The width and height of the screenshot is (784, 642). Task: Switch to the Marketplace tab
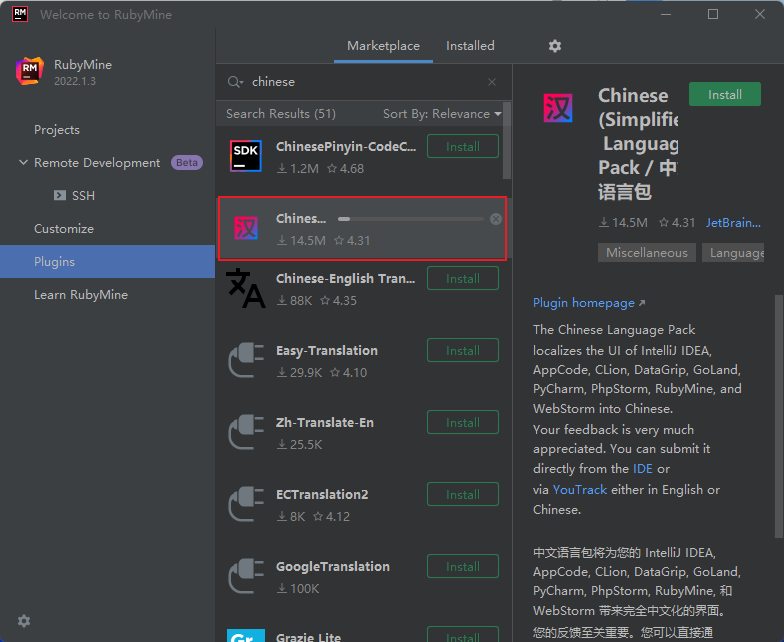coord(384,46)
